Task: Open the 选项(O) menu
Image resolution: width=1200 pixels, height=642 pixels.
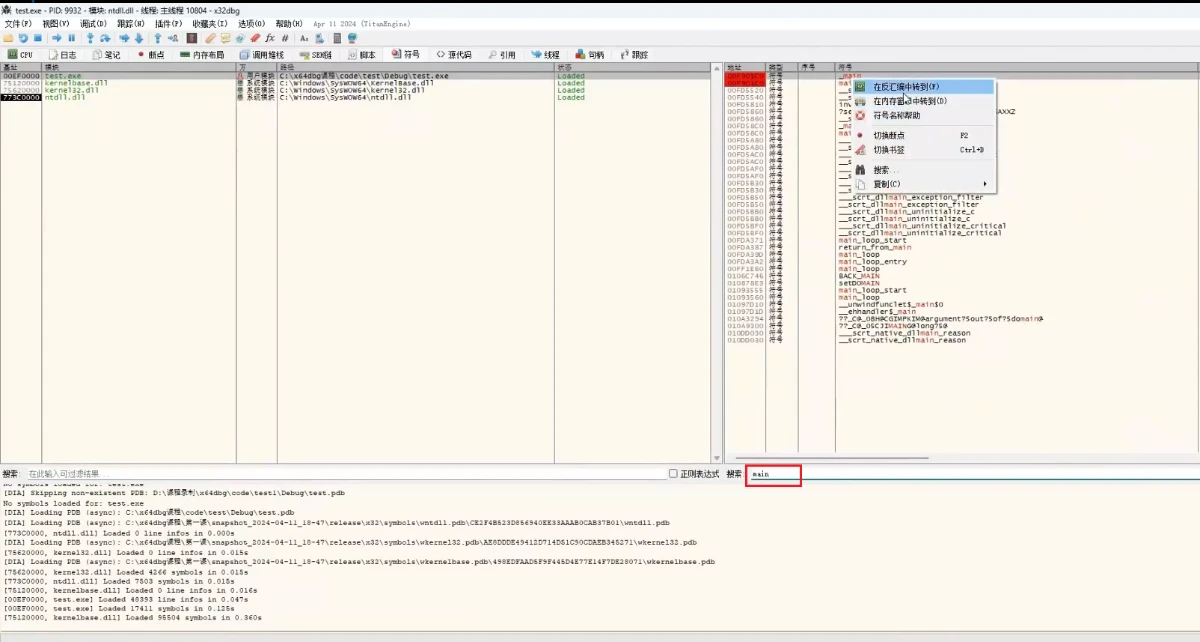Action: [x=252, y=23]
